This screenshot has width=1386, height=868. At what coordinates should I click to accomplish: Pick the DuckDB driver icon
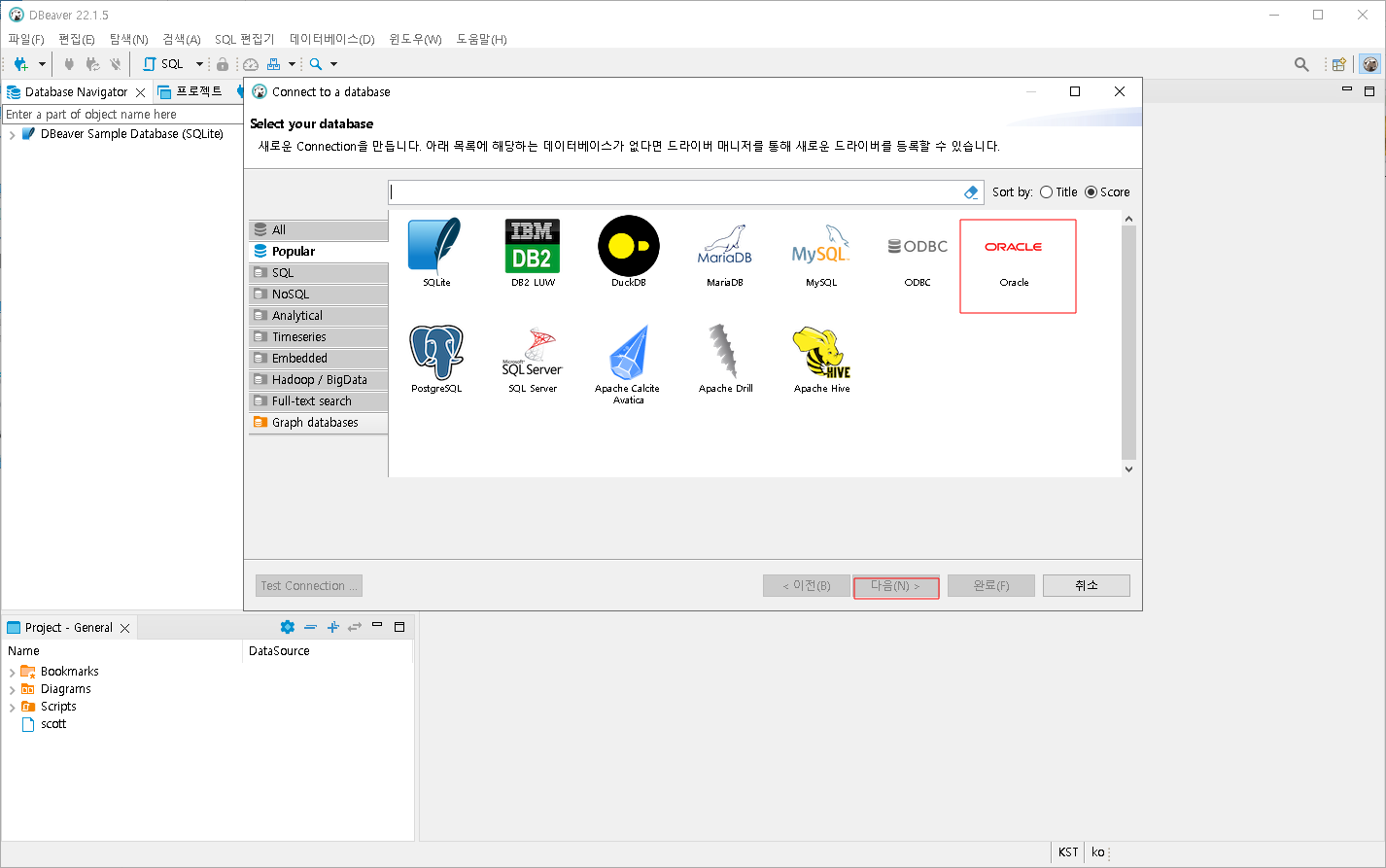pyautogui.click(x=628, y=253)
